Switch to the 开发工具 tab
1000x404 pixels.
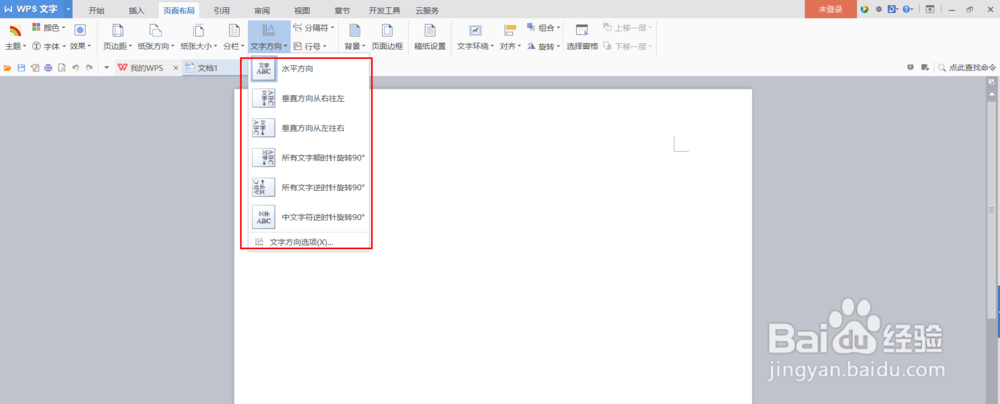tap(385, 10)
